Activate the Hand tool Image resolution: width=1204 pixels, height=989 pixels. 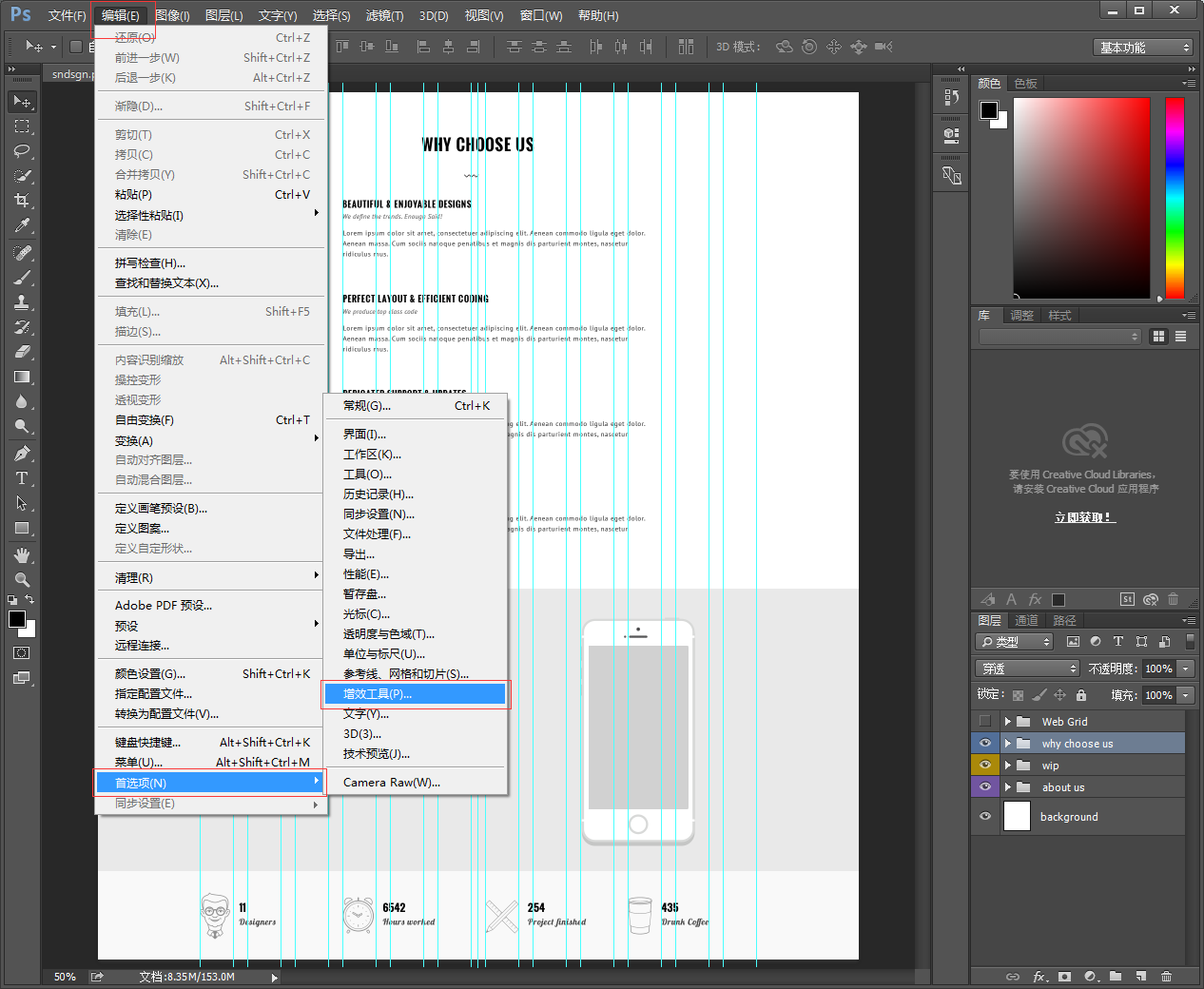tap(22, 554)
